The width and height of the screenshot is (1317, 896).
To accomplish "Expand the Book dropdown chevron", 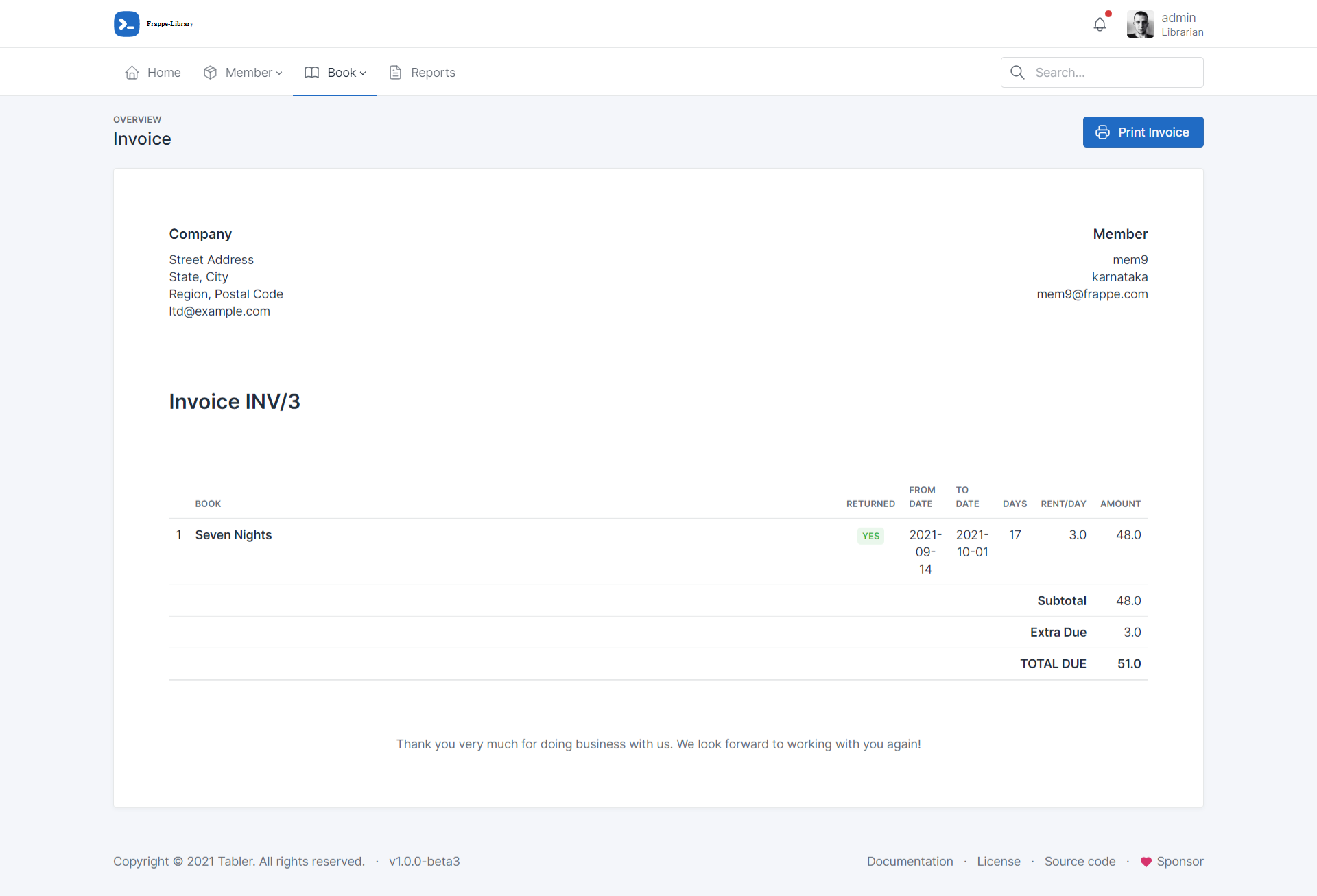I will click(x=363, y=73).
